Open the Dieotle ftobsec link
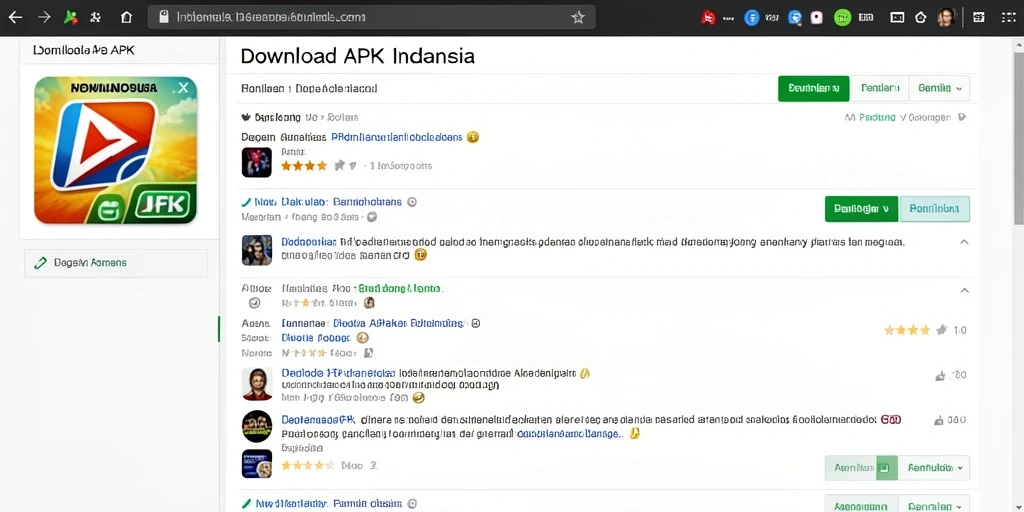Image resolution: width=1024 pixels, height=512 pixels. click(316, 338)
